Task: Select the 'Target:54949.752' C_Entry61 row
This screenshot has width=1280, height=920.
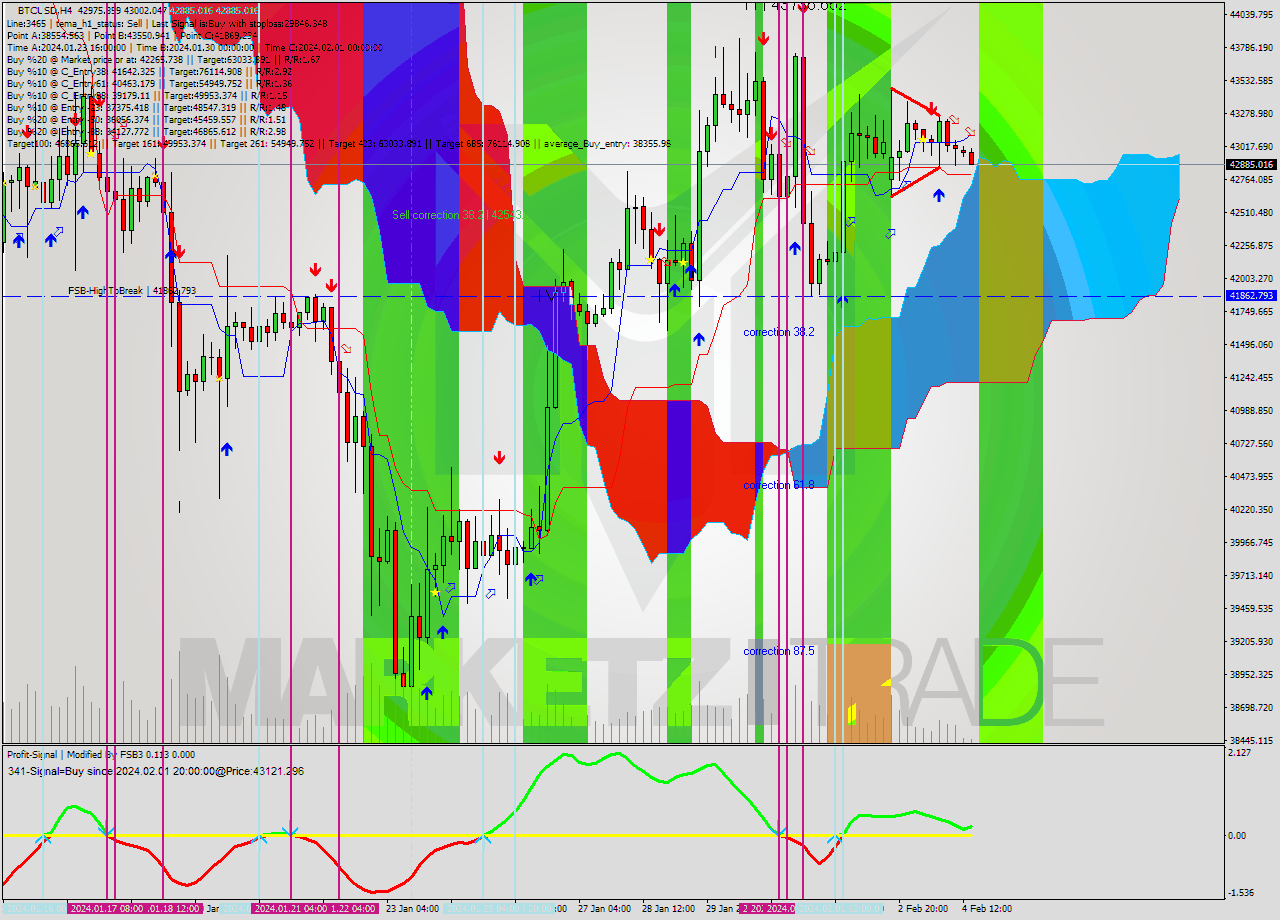Action: [149, 83]
